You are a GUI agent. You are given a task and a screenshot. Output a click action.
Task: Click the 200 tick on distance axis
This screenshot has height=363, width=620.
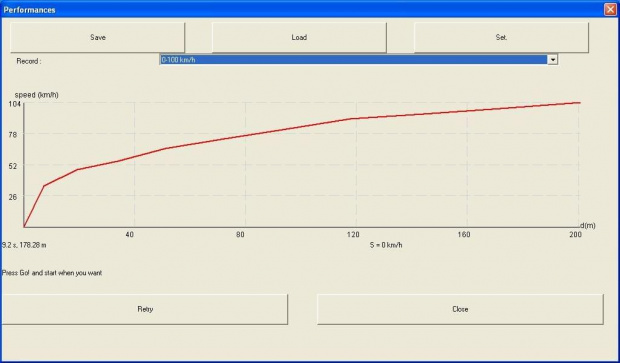click(x=575, y=235)
